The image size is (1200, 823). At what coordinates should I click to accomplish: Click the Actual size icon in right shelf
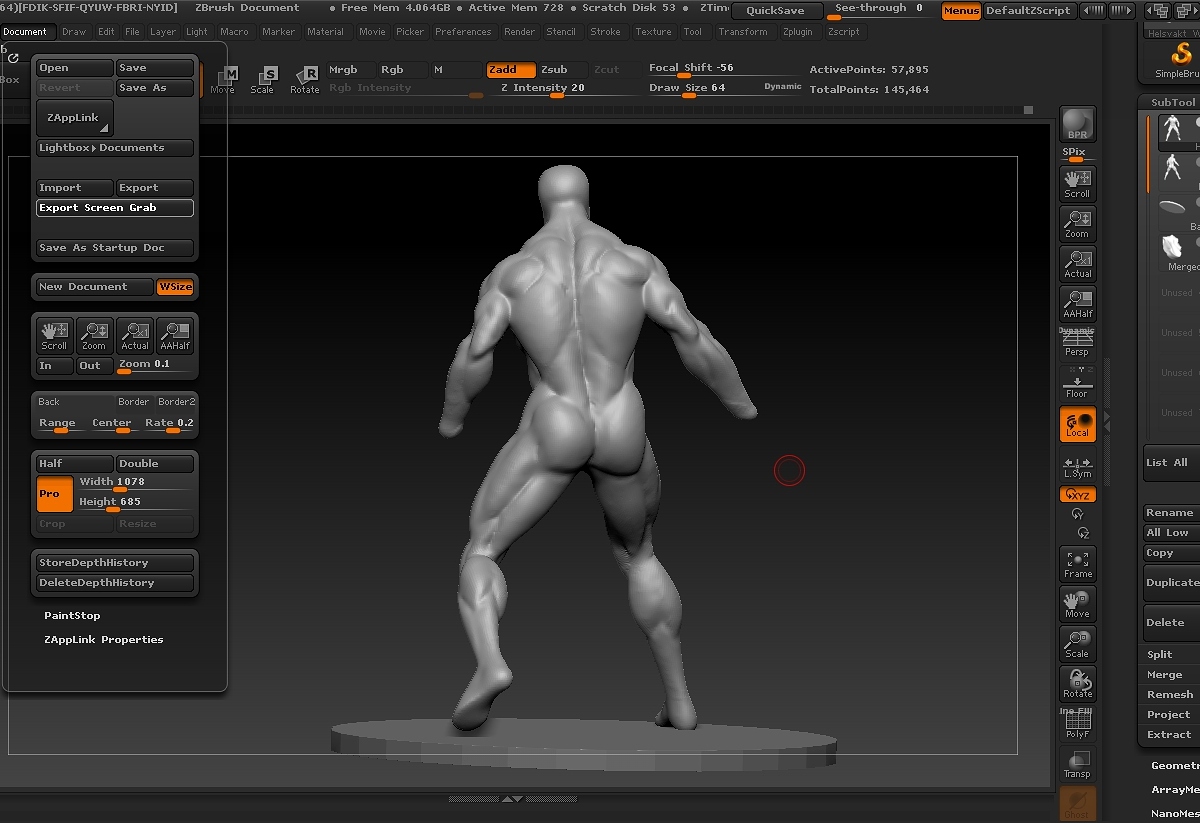(1077, 264)
